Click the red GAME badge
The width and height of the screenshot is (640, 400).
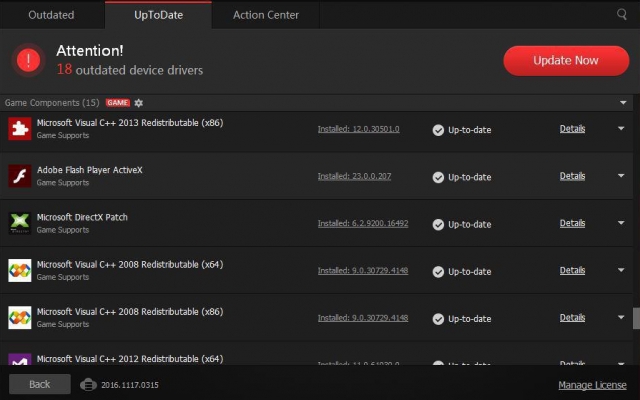coord(118,102)
